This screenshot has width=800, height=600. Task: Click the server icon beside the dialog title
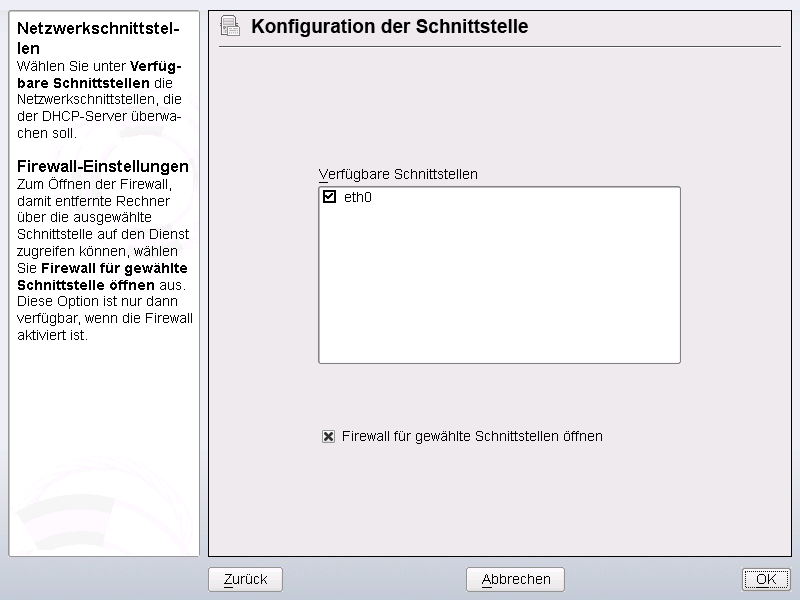pos(230,26)
